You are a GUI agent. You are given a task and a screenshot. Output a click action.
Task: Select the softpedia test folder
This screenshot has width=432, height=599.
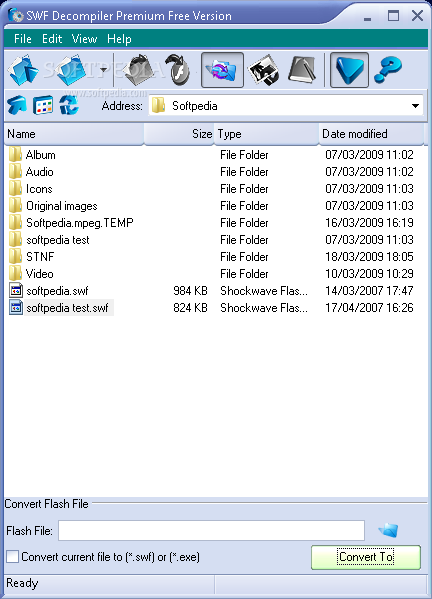point(58,240)
